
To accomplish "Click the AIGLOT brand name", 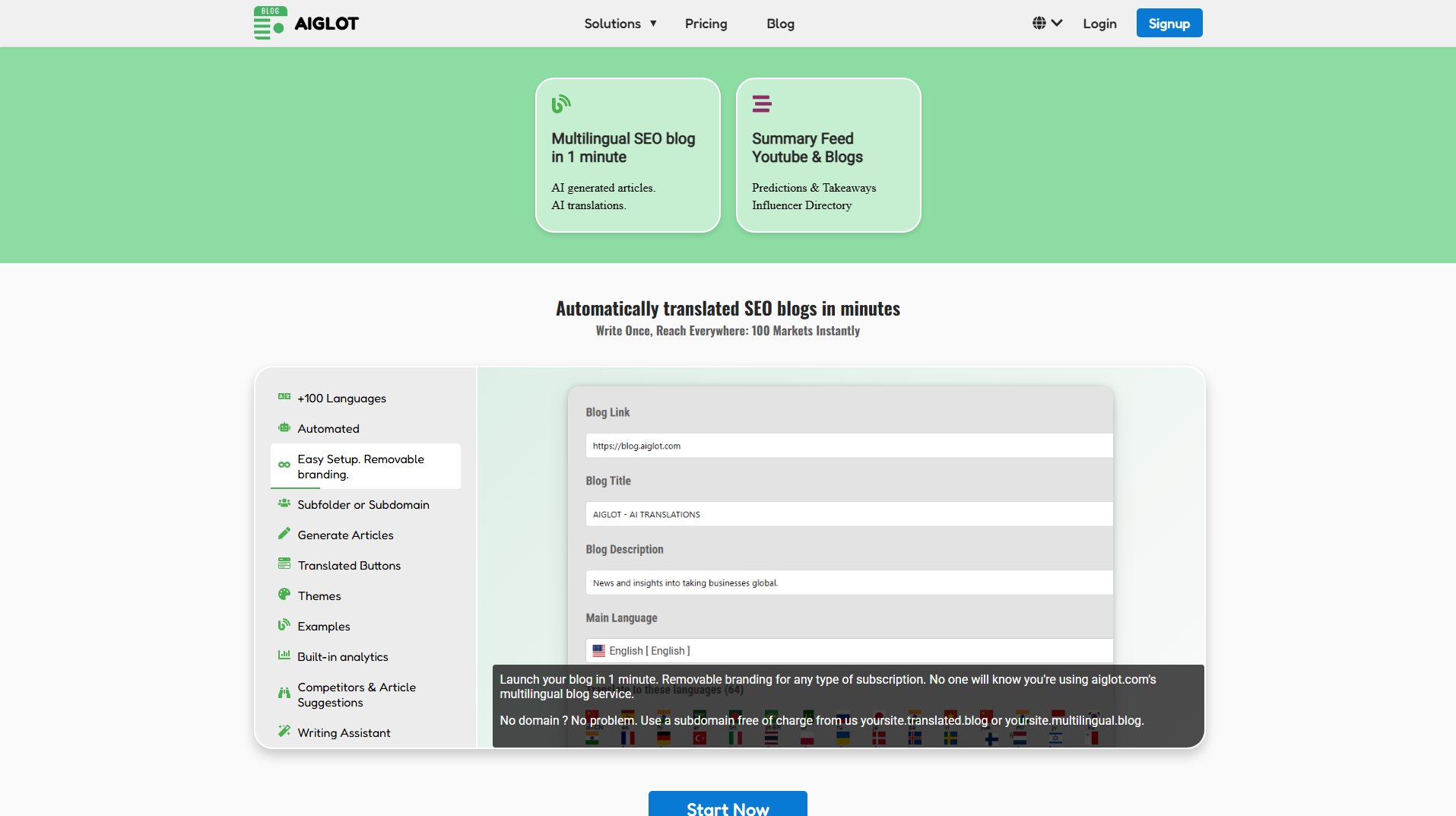I will 326,24.
